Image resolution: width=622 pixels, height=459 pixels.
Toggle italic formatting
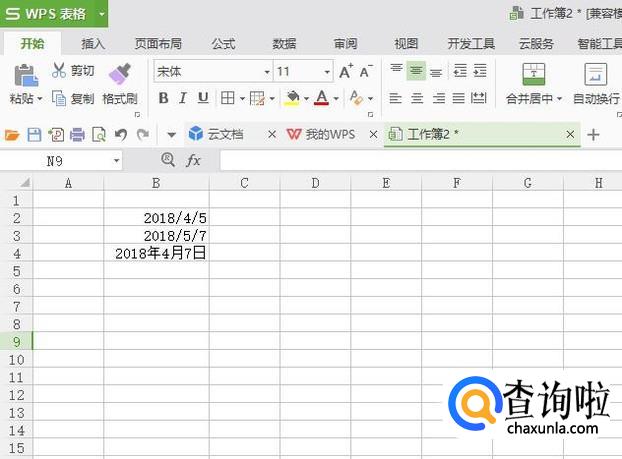coord(182,98)
